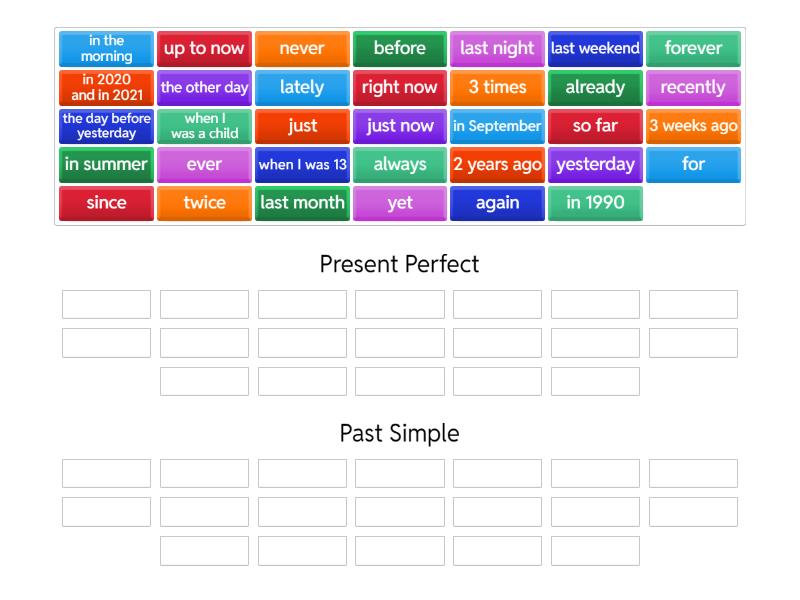
Task: Choose the "3 weeks ago" tile
Action: click(693, 126)
